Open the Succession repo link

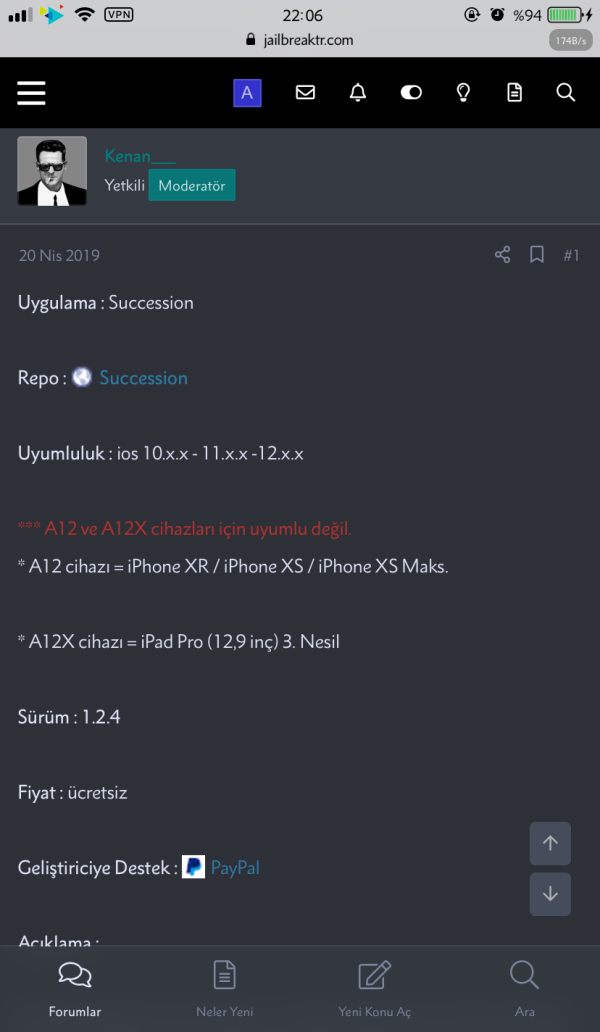click(143, 378)
